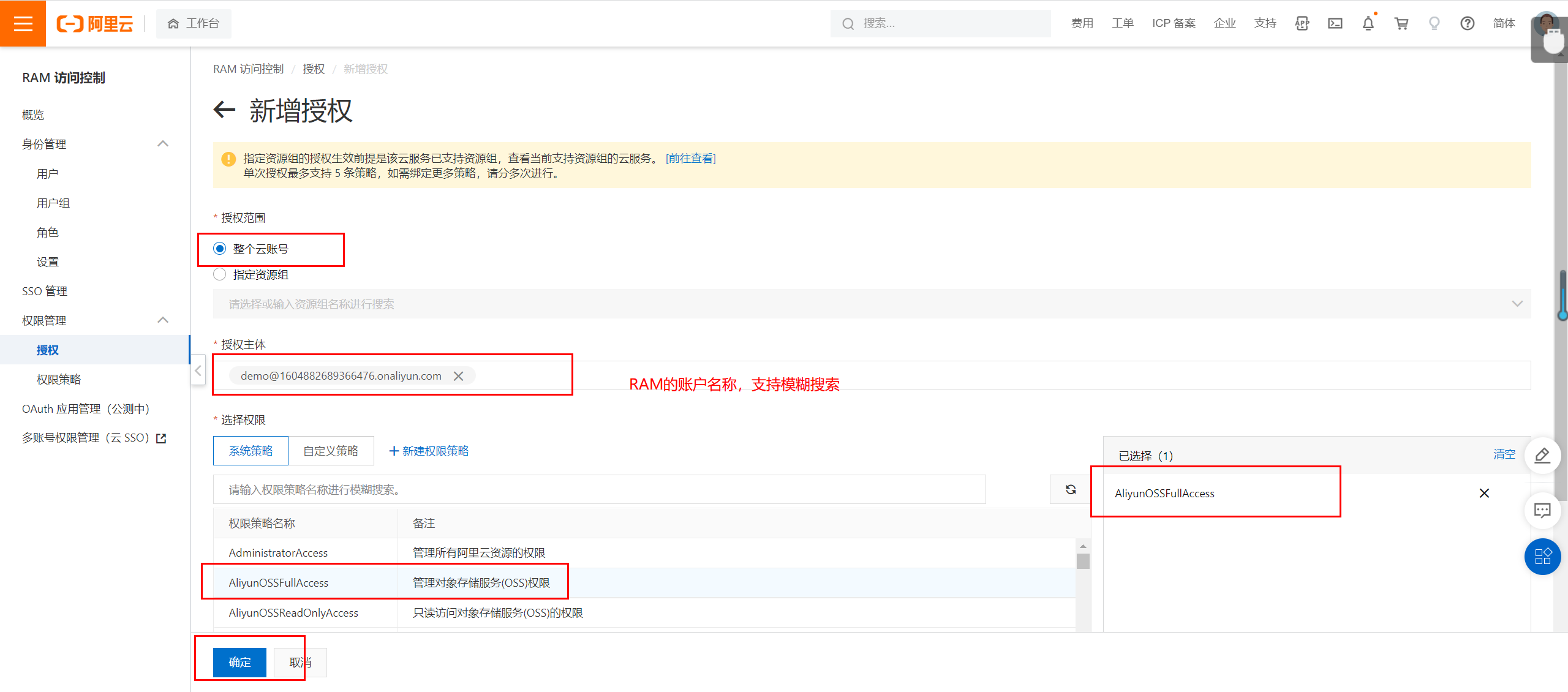Open 授权 in the sidebar

[47, 350]
